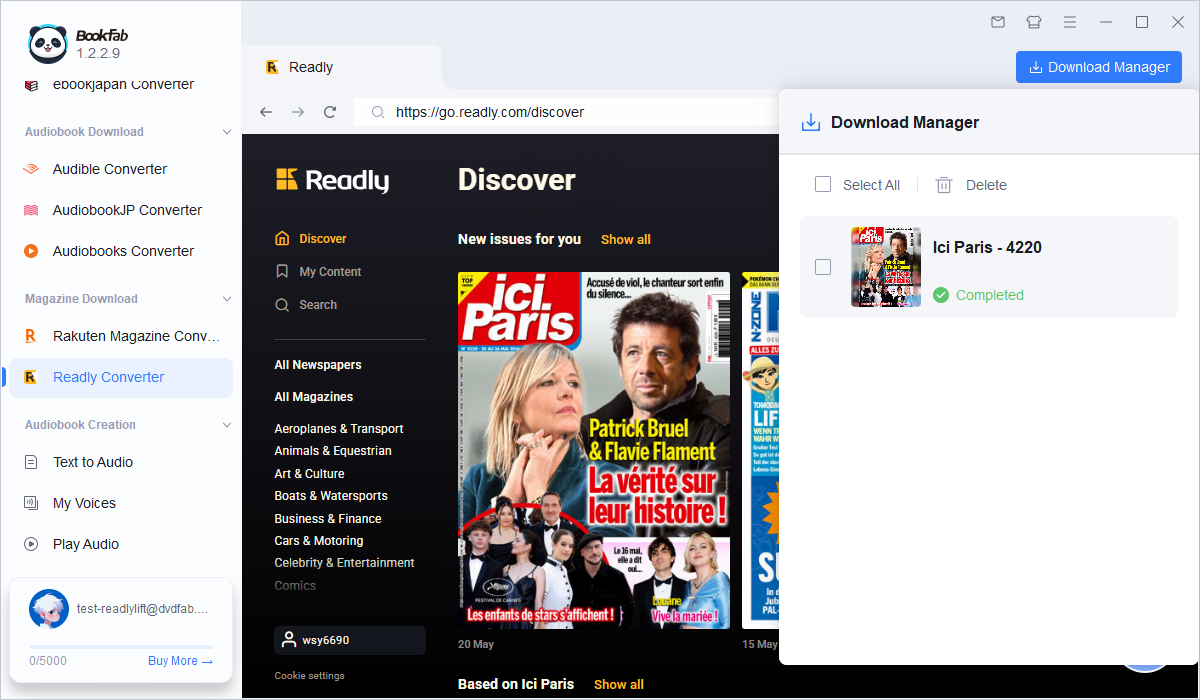
Task: Select the AudiobookJP Converter icon
Action: point(31,210)
